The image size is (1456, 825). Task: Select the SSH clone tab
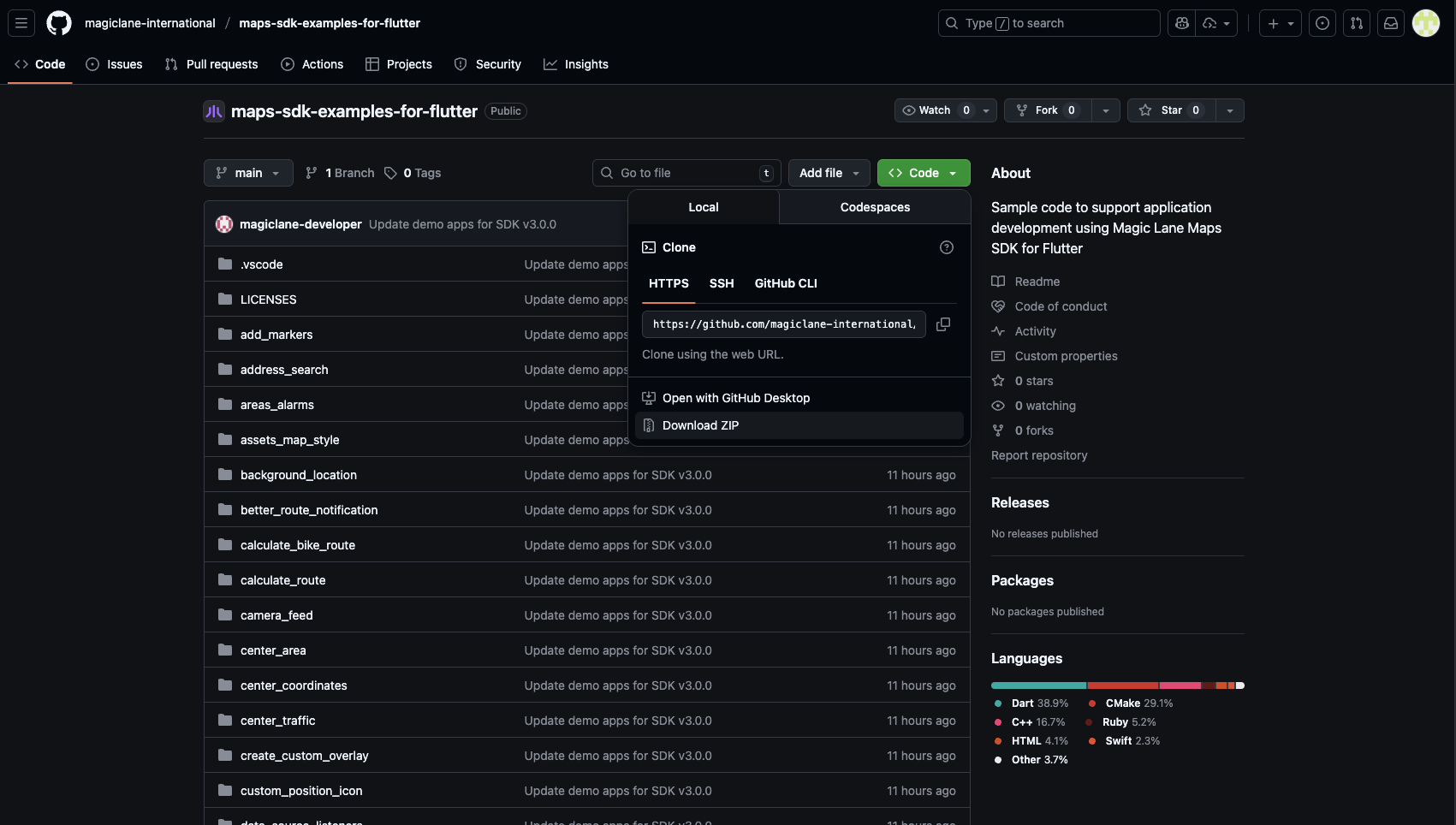coord(722,283)
